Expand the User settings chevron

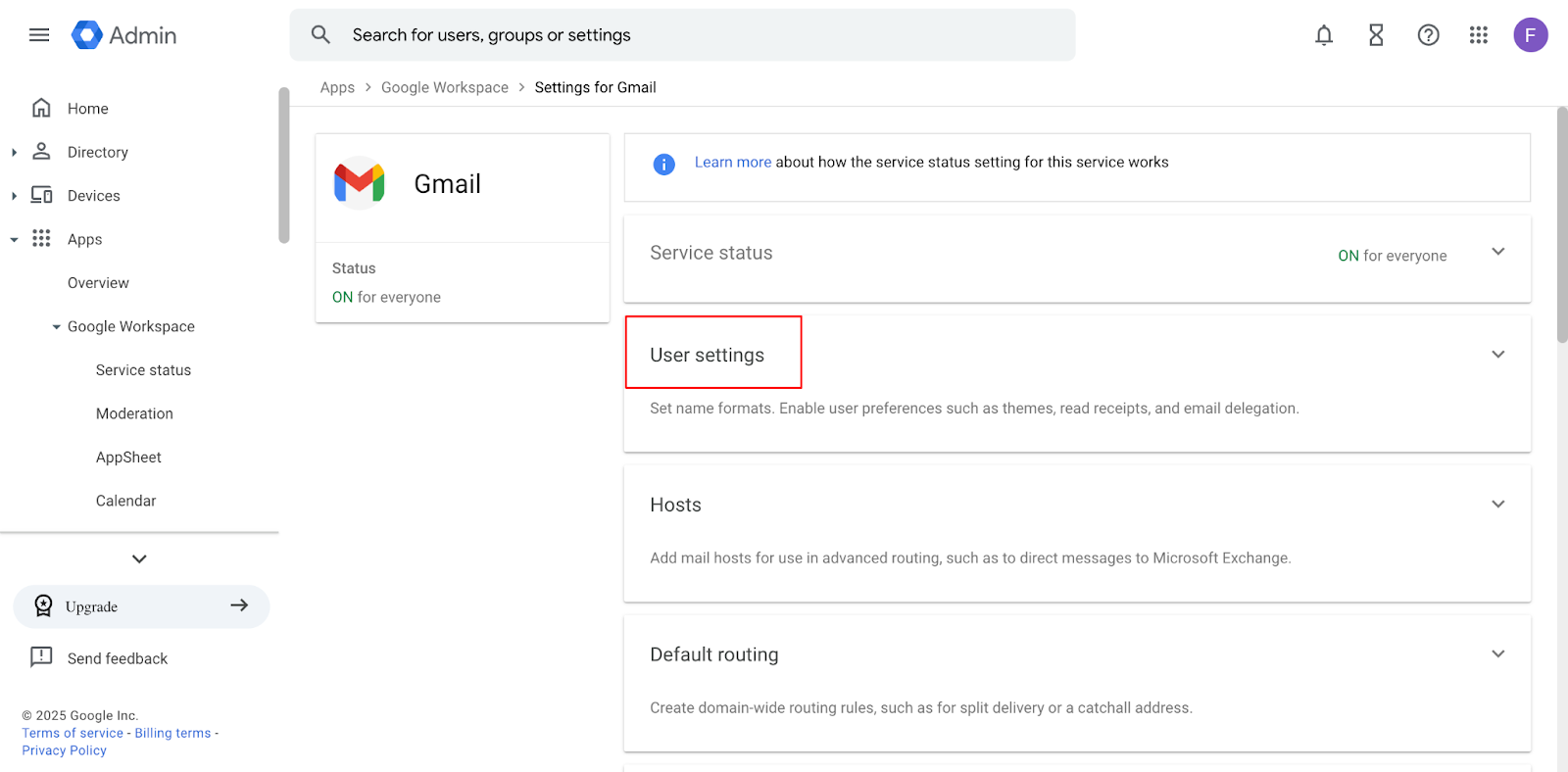[1498, 355]
